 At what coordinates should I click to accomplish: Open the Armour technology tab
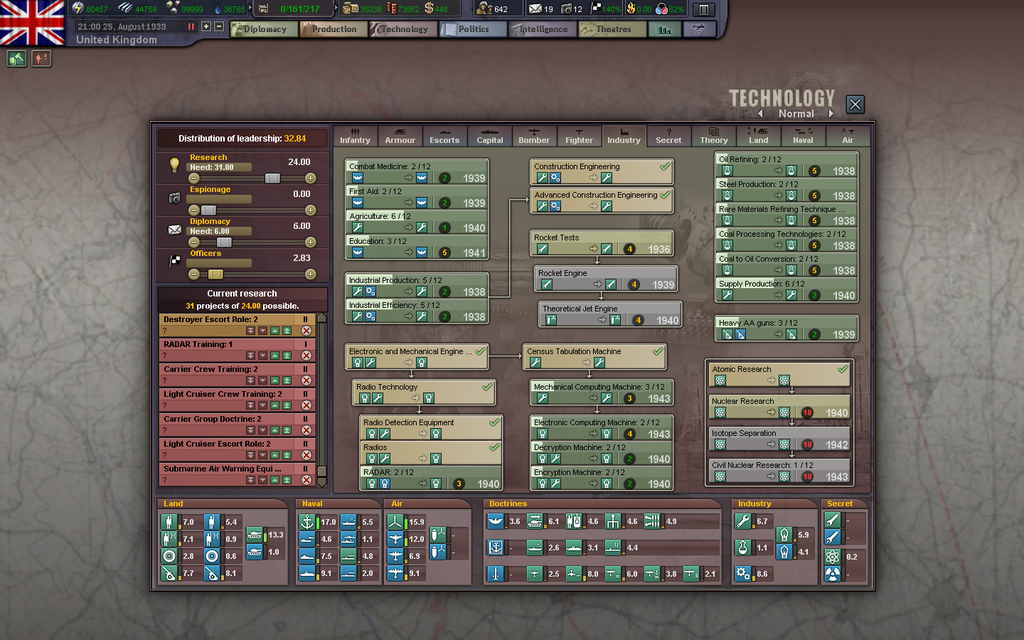pyautogui.click(x=400, y=136)
